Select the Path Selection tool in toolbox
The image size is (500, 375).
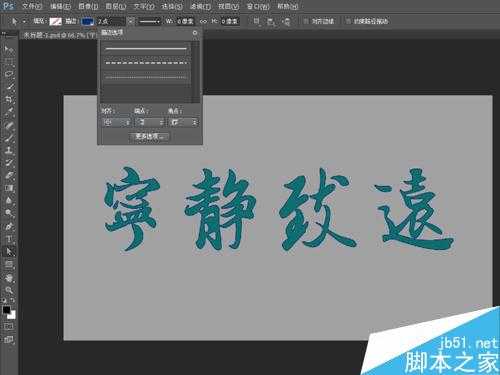9,251
